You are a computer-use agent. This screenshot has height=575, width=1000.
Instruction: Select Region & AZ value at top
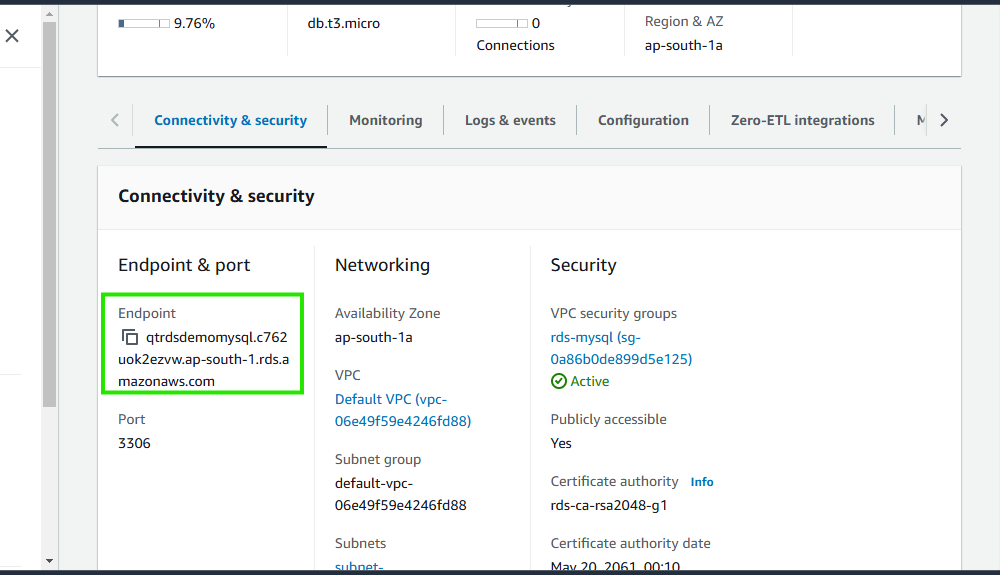pyautogui.click(x=684, y=45)
